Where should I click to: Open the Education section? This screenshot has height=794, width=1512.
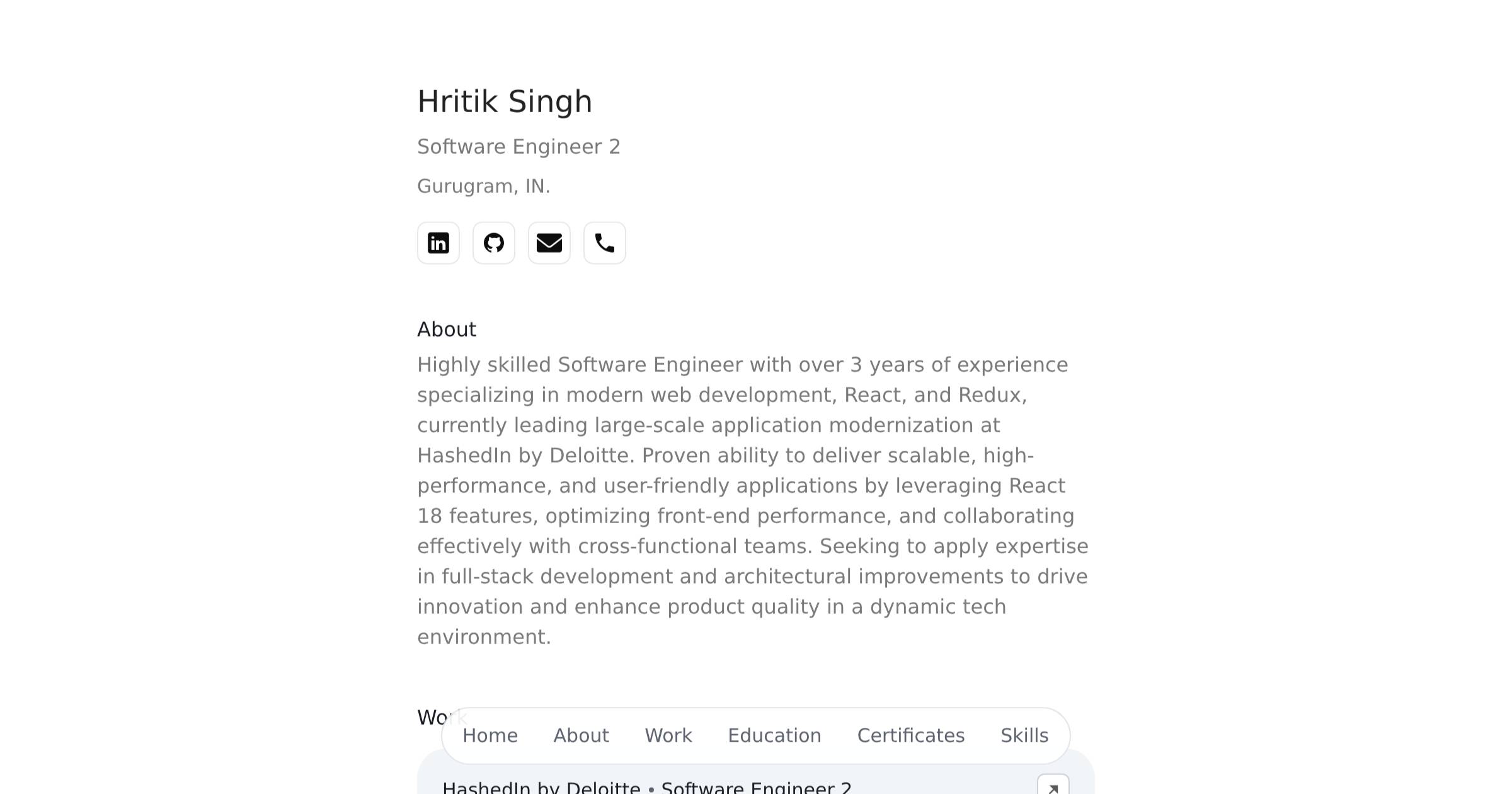(774, 735)
